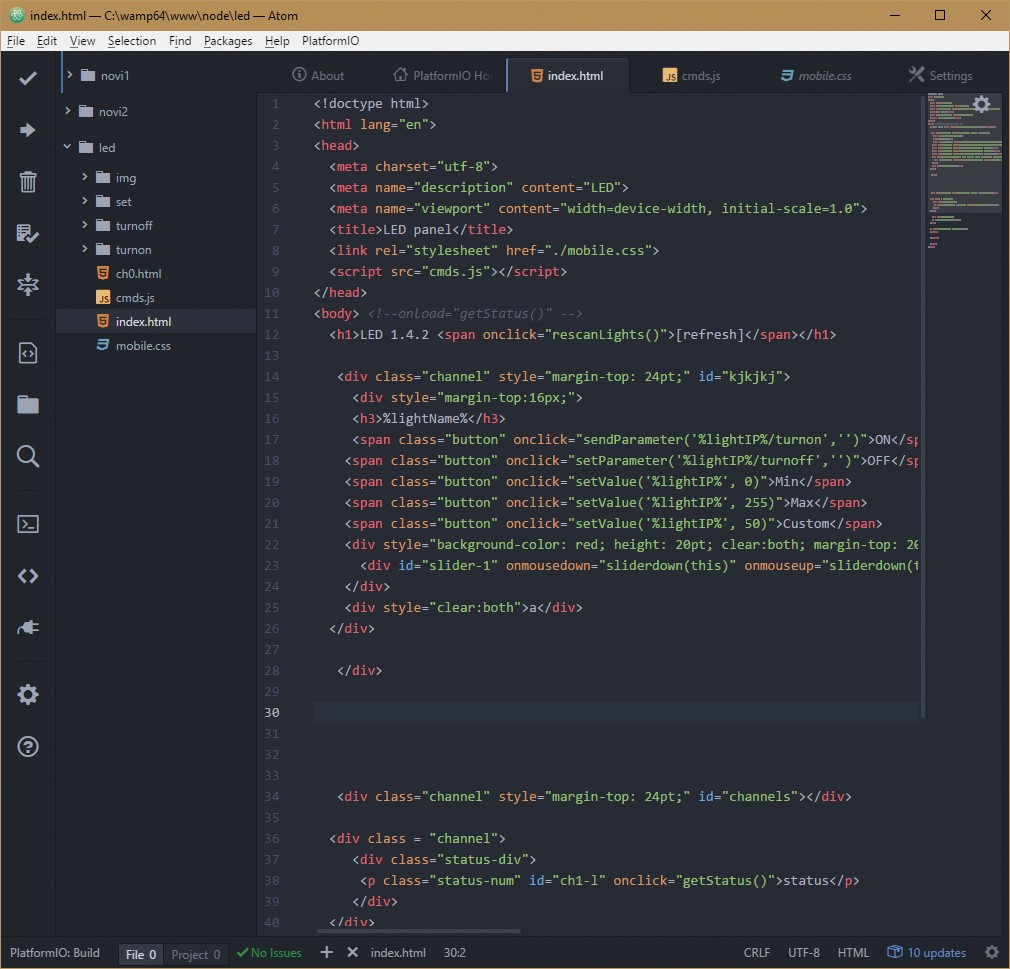Click the question mark help icon
This screenshot has width=1010, height=969.
pos(28,747)
